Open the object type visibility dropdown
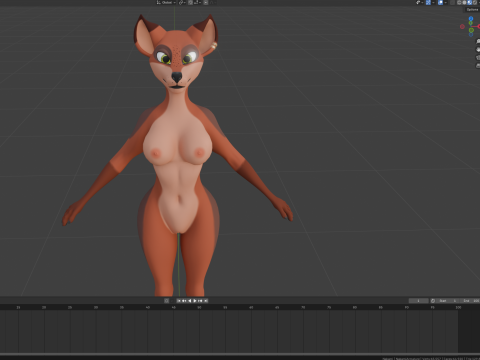Image resolution: width=480 pixels, height=360 pixels. point(420,2)
